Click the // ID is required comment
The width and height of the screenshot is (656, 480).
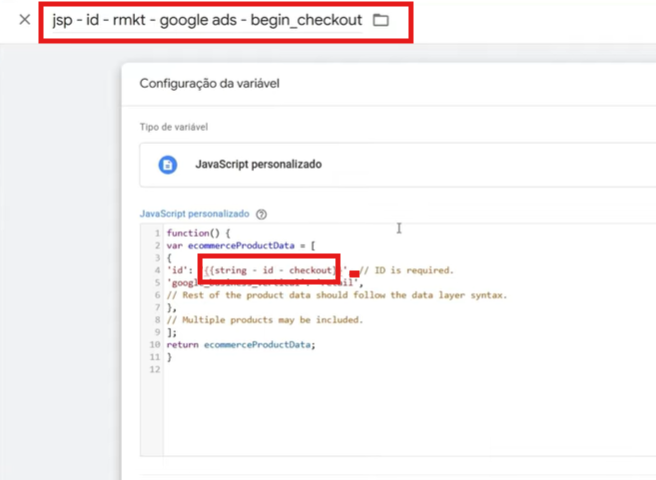tap(407, 270)
